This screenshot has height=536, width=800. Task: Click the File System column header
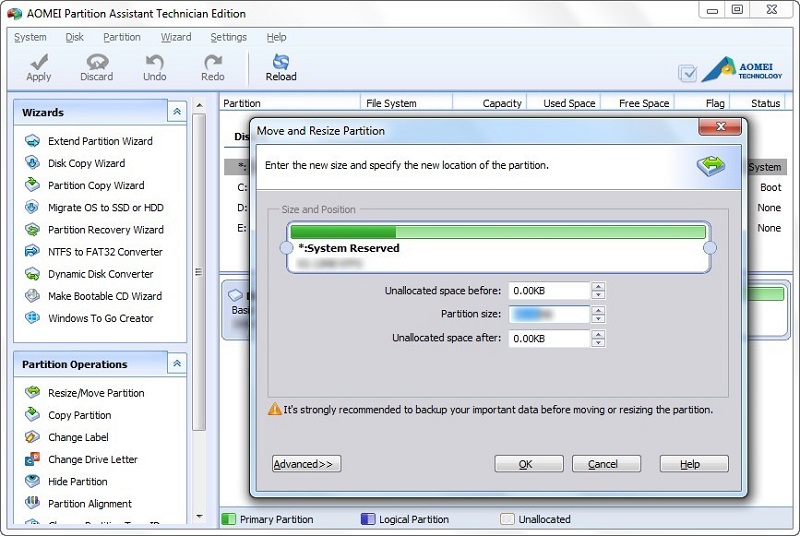tap(407, 103)
